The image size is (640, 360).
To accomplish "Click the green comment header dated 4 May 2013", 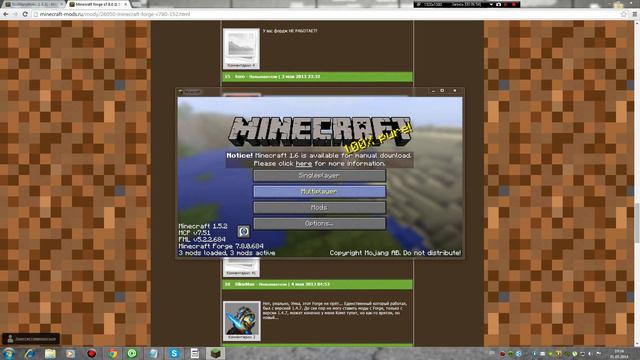I will coord(317,284).
